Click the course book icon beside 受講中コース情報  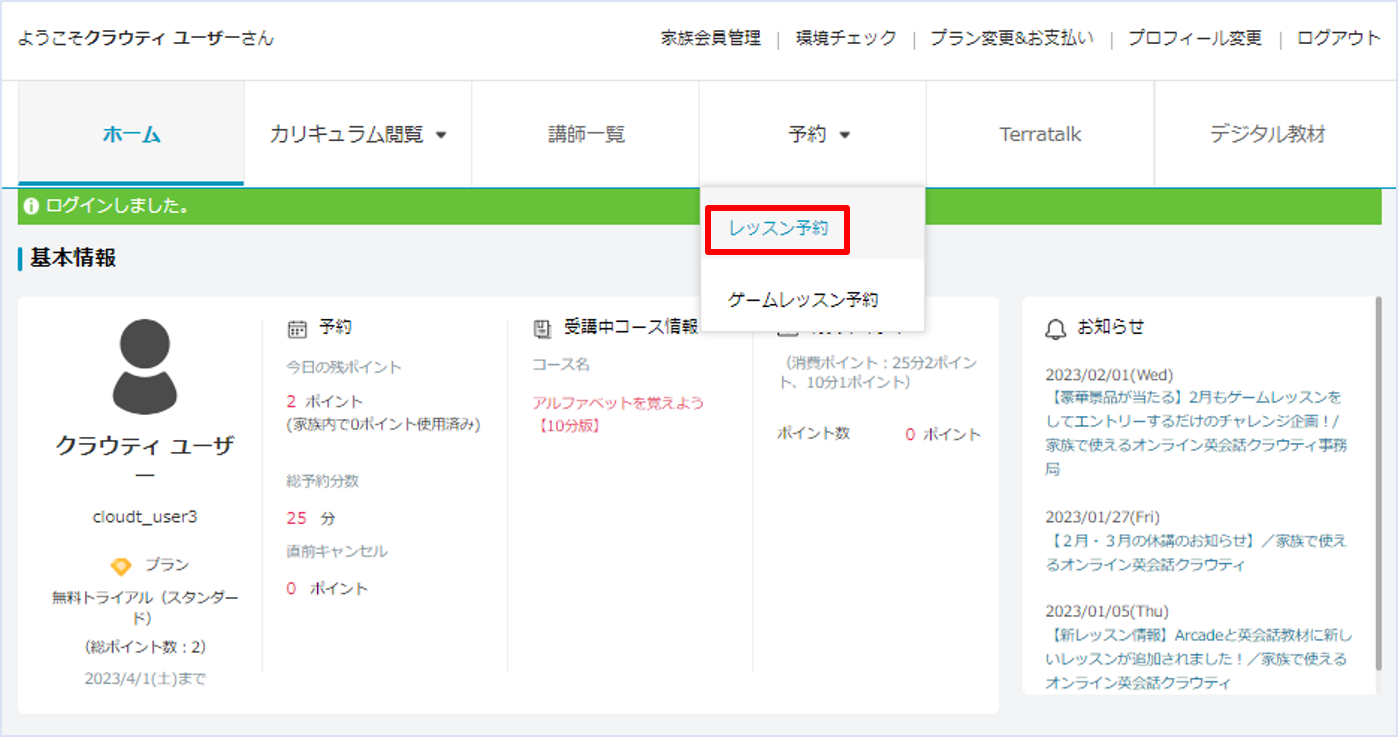click(543, 328)
